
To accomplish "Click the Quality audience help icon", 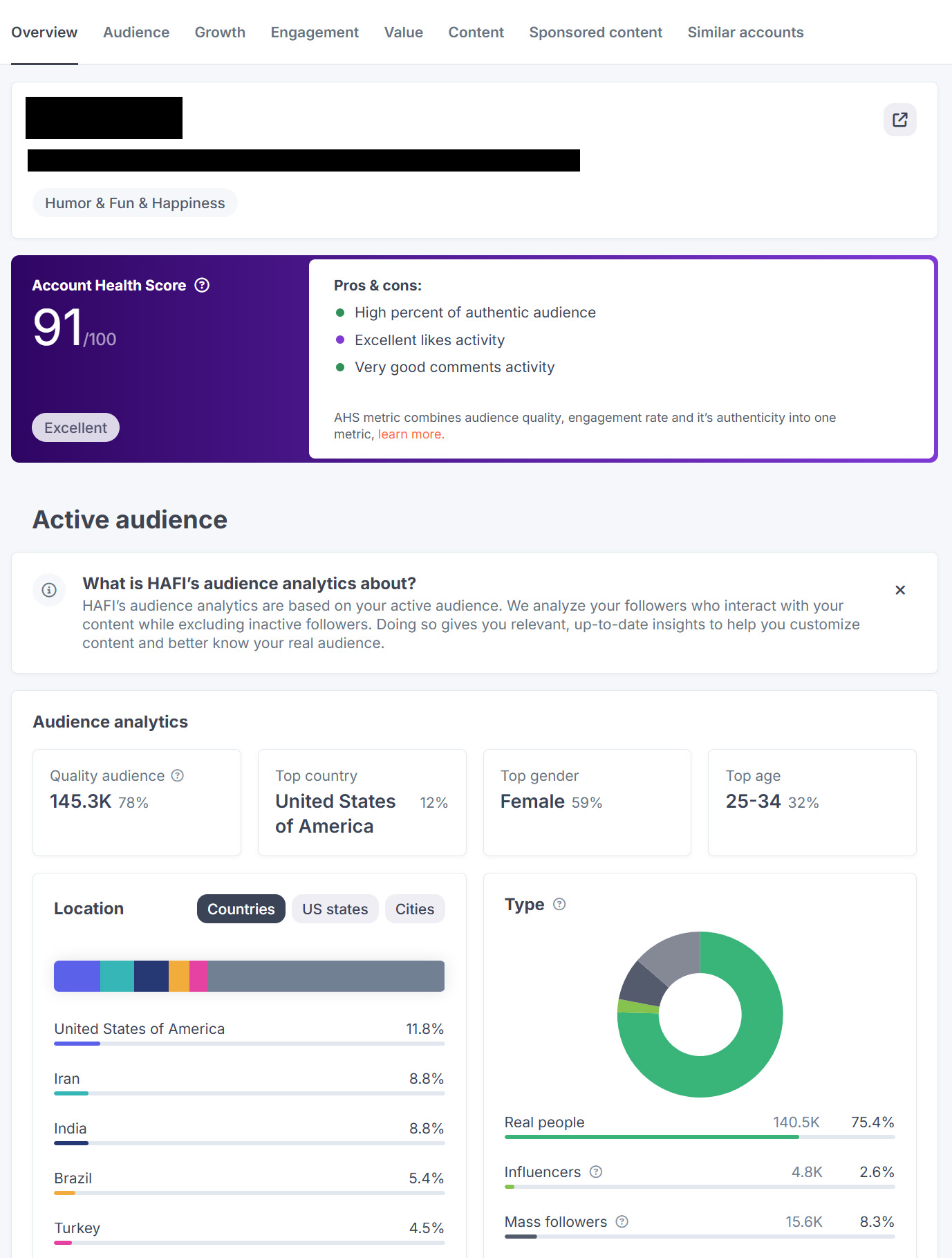I will (178, 775).
